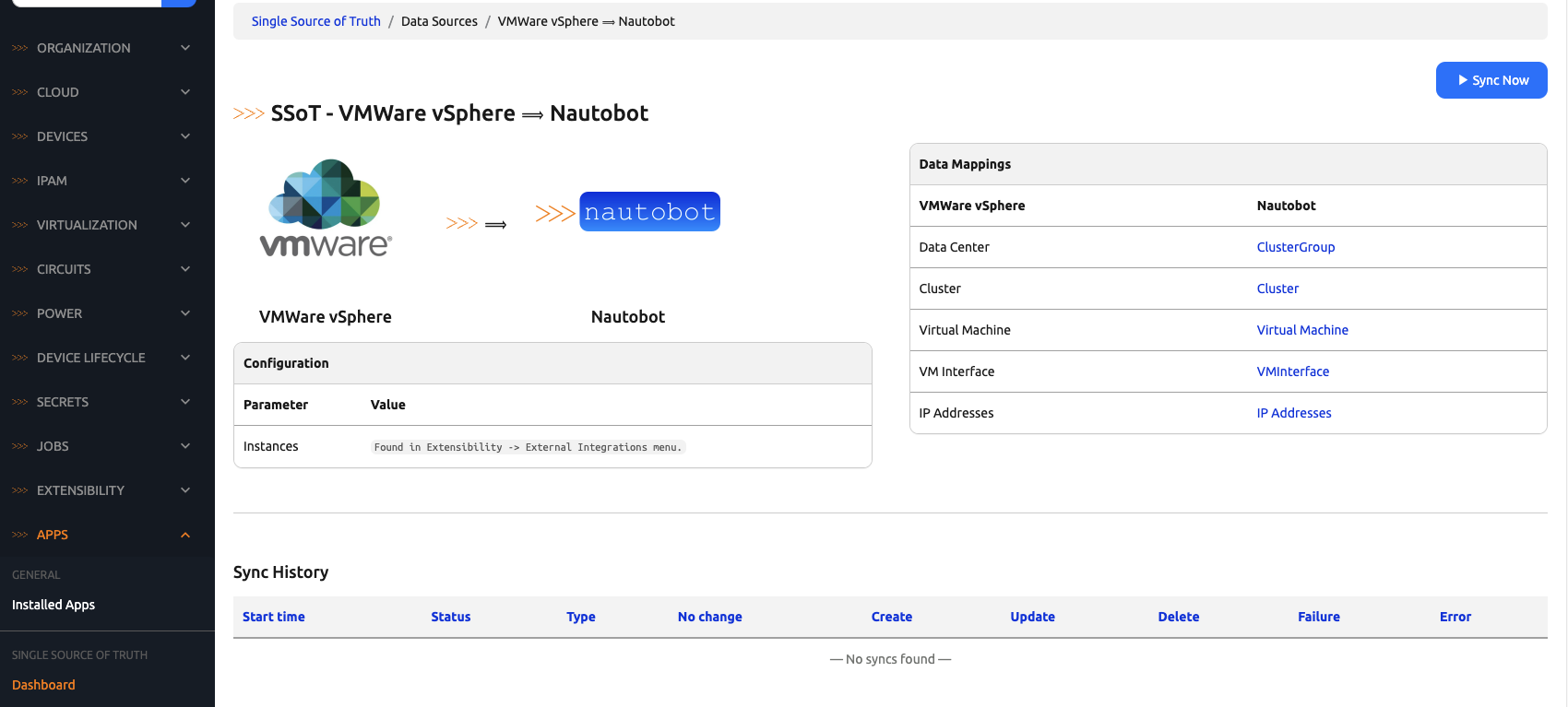Click the arrow icon beside Secrets

point(185,402)
